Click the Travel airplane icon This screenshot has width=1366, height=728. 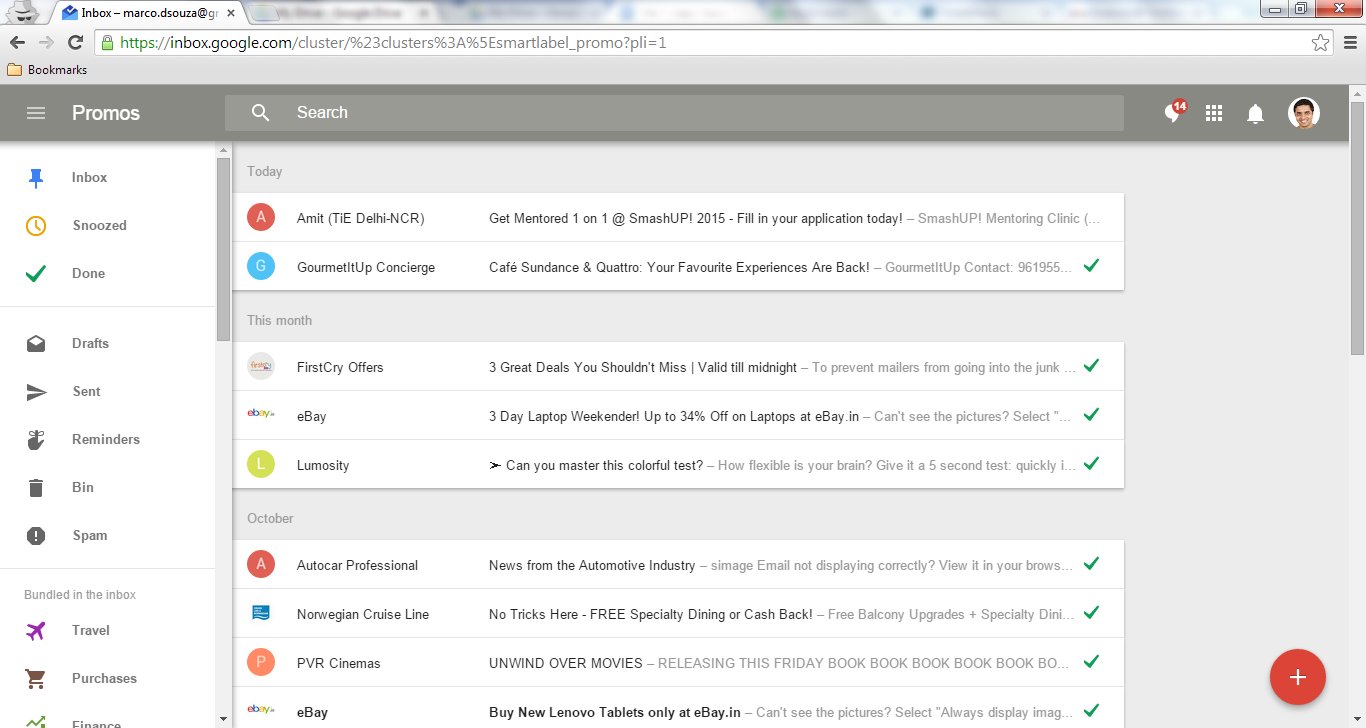(36, 631)
